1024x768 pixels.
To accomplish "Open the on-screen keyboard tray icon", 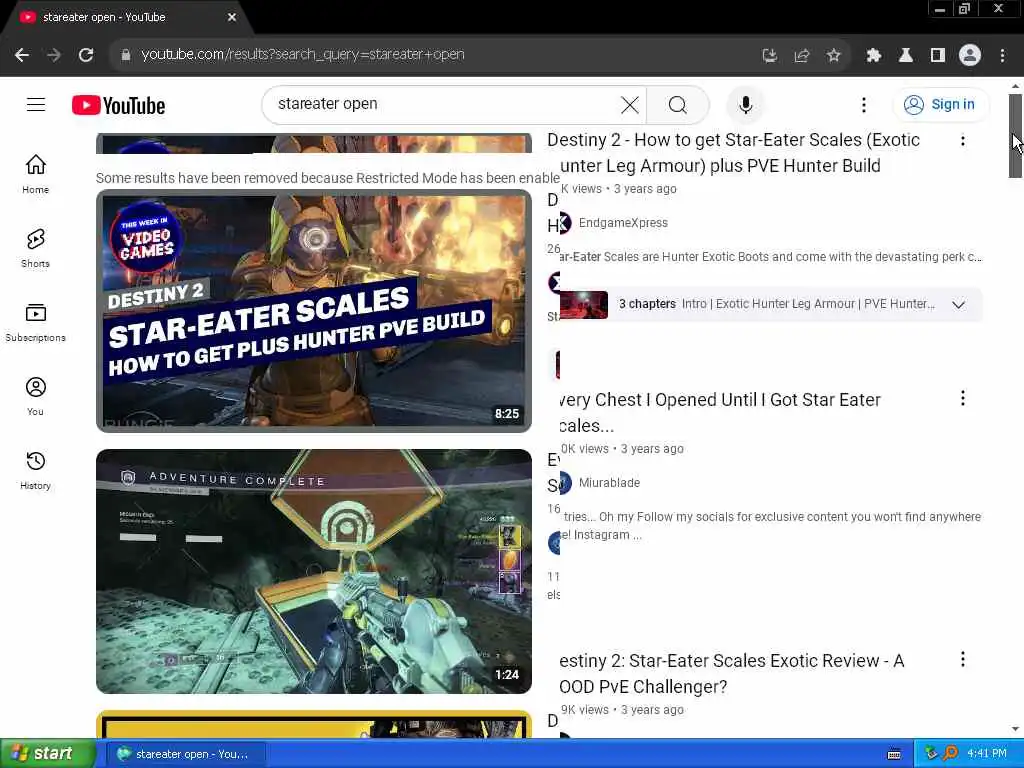I will click(894, 754).
